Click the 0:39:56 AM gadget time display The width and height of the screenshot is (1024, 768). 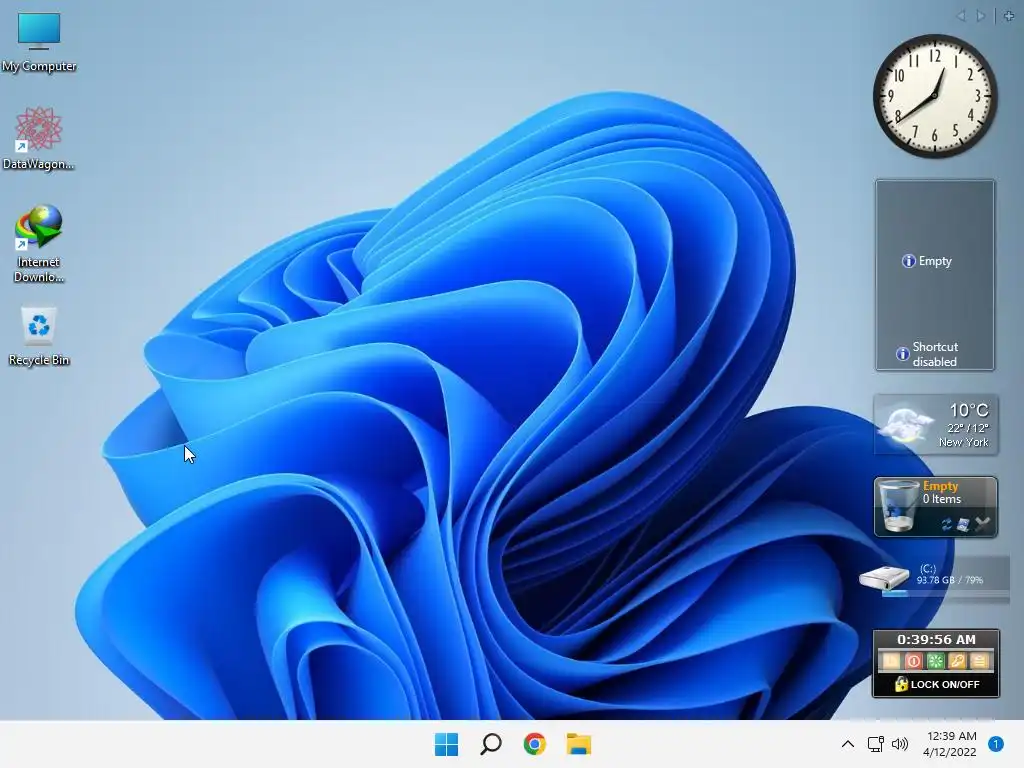(936, 639)
